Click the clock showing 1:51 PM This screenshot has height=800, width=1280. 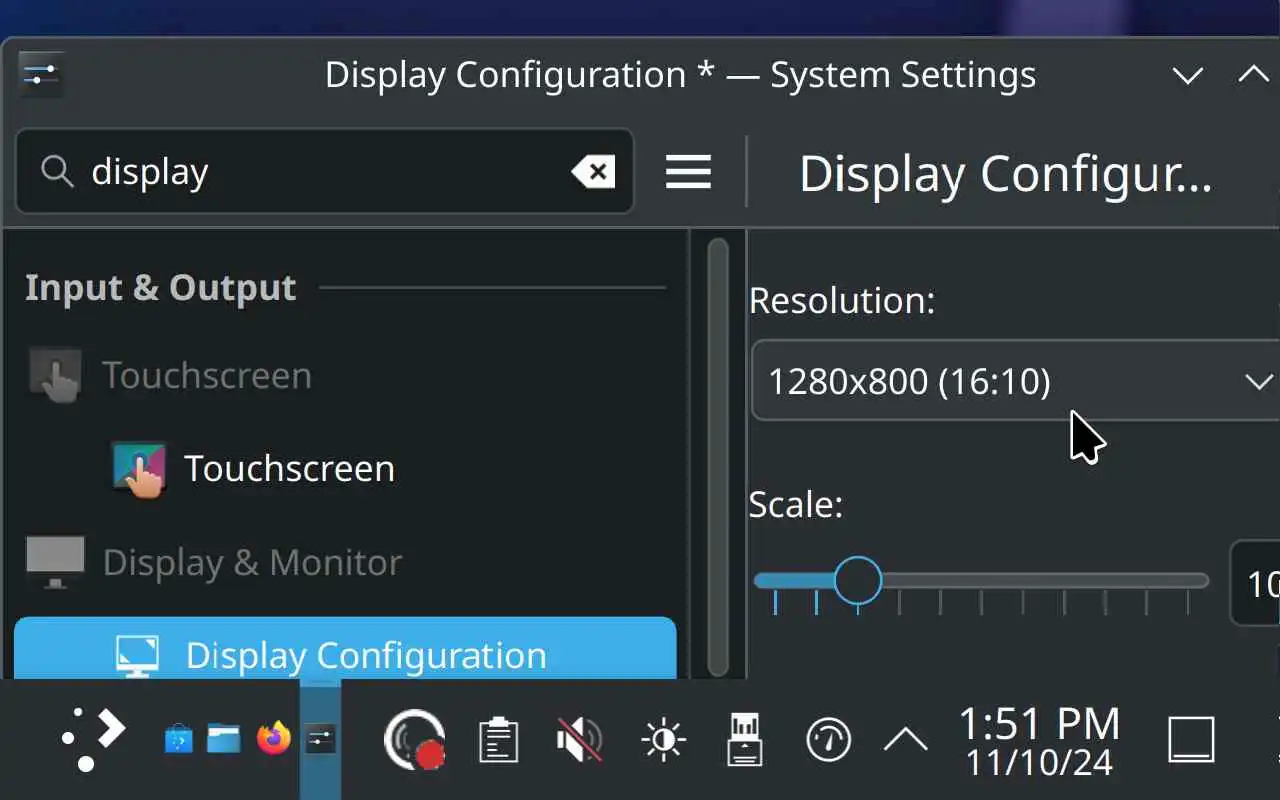point(1039,741)
